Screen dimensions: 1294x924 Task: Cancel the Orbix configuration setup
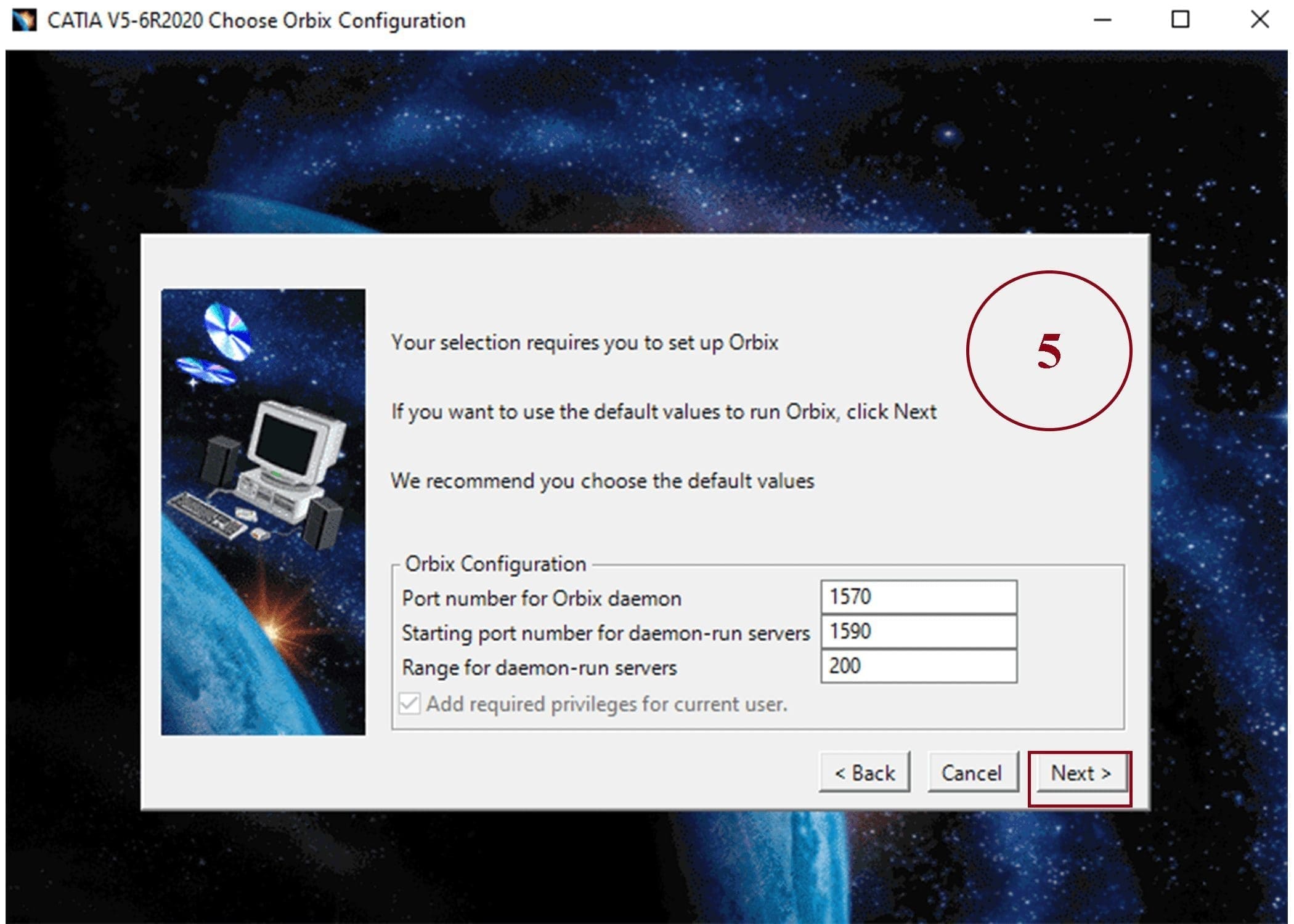pos(972,772)
